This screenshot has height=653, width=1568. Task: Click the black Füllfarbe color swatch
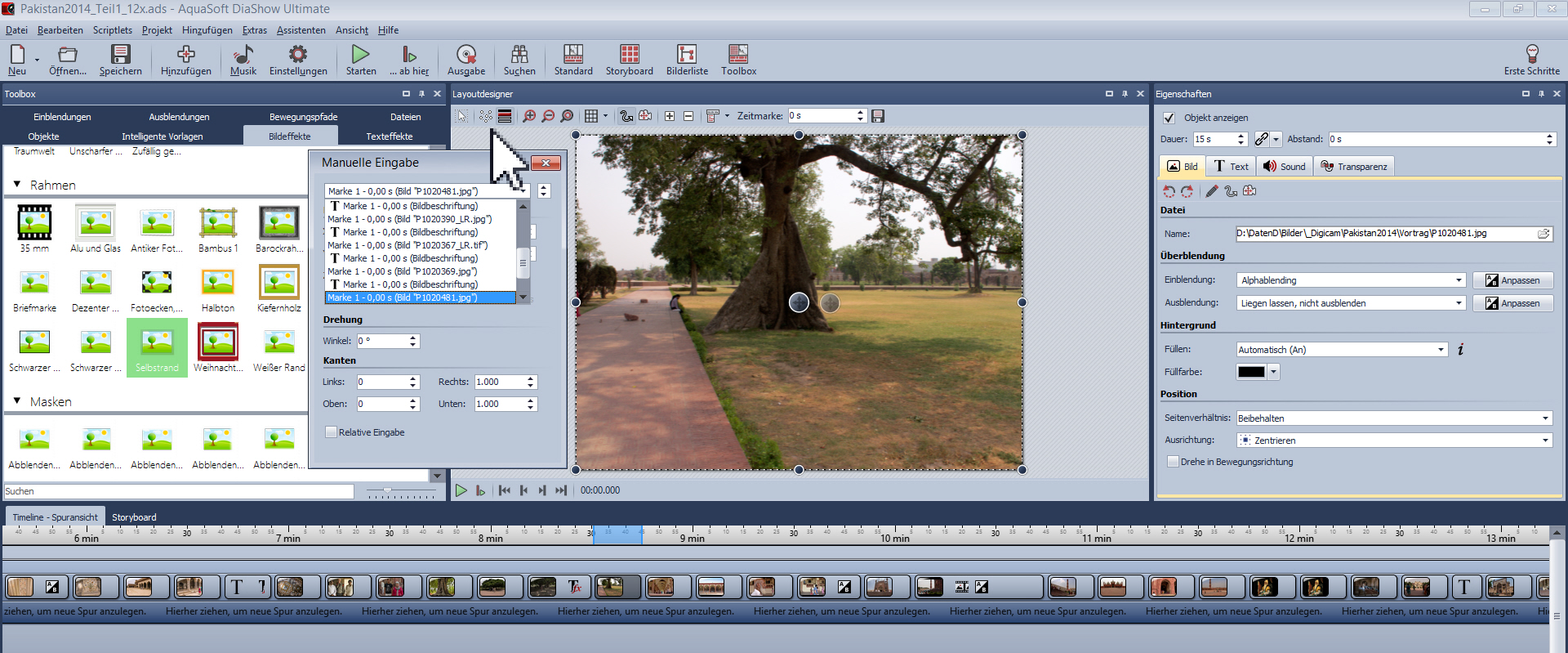(1250, 373)
